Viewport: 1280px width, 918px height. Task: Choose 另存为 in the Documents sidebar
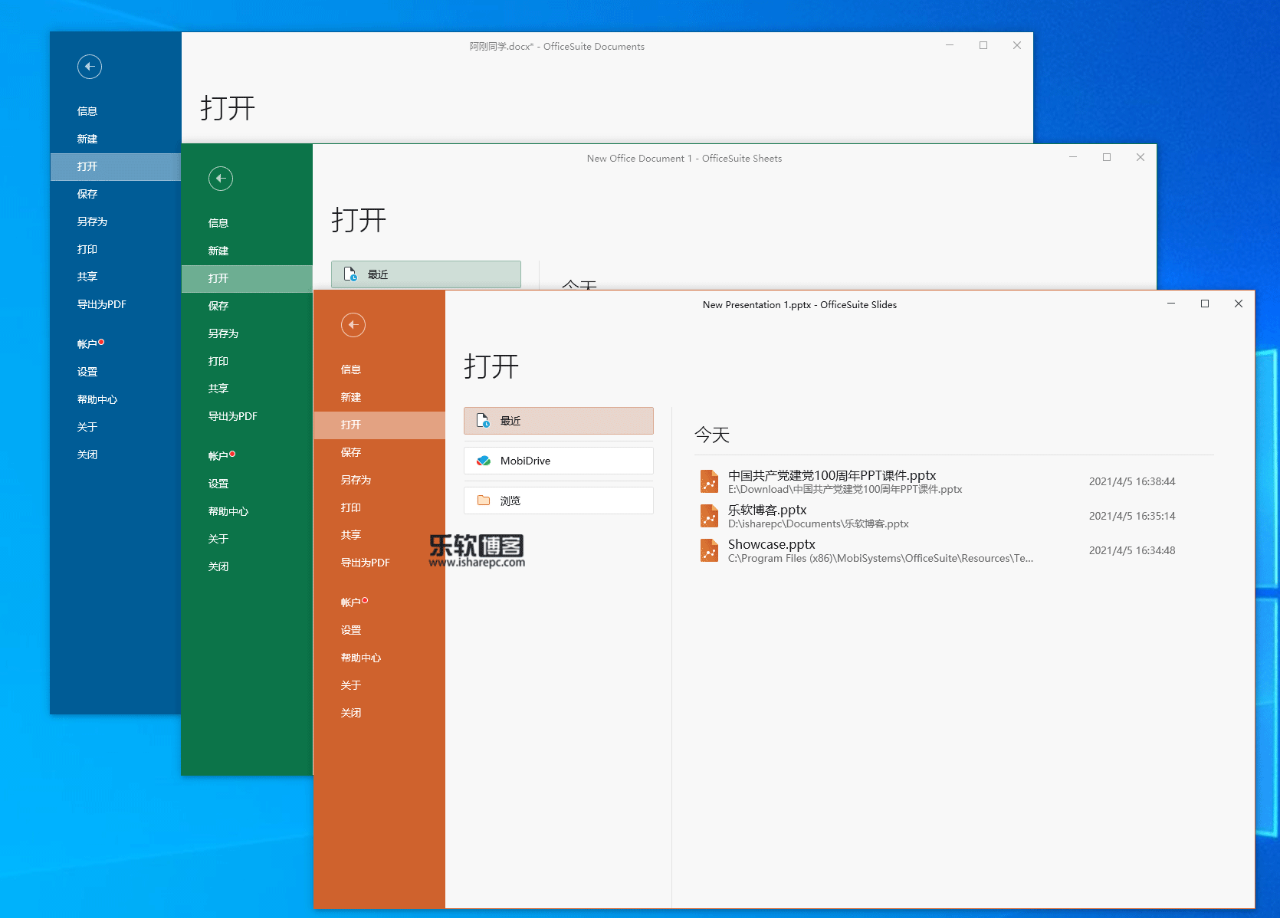coord(93,222)
